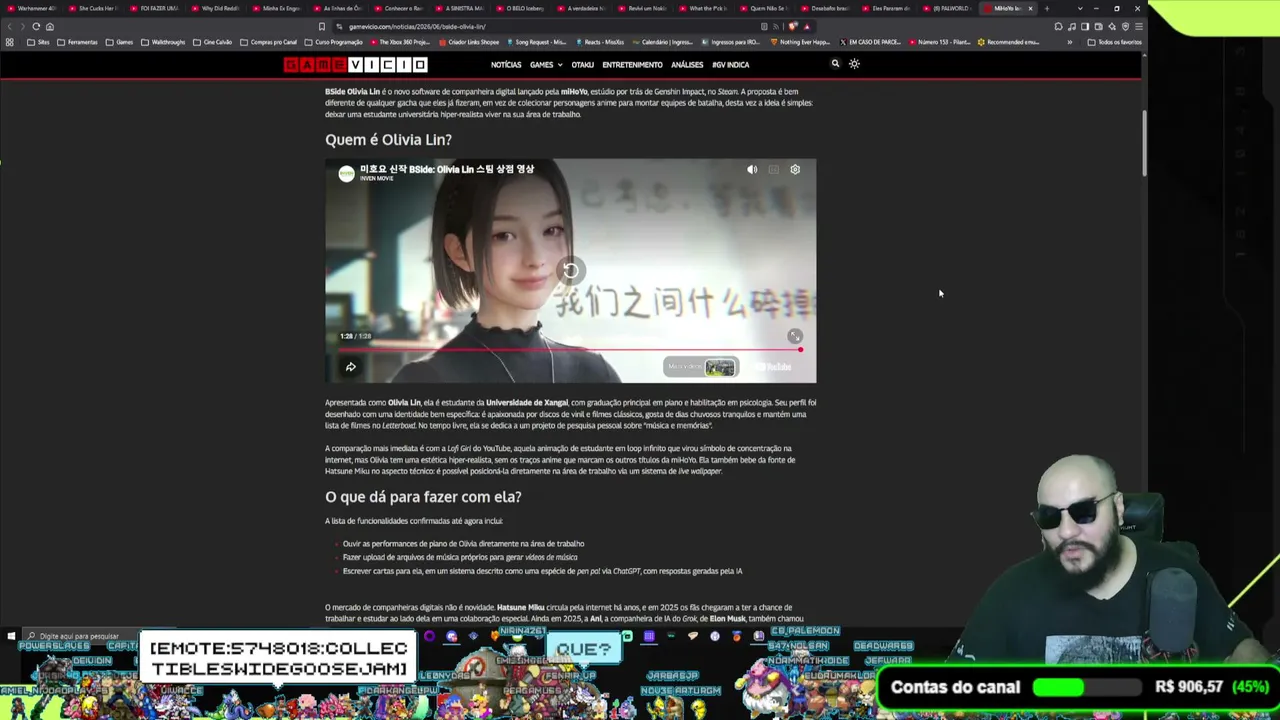
Task: Open the NOTÍCIAS menu item
Action: tap(506, 65)
